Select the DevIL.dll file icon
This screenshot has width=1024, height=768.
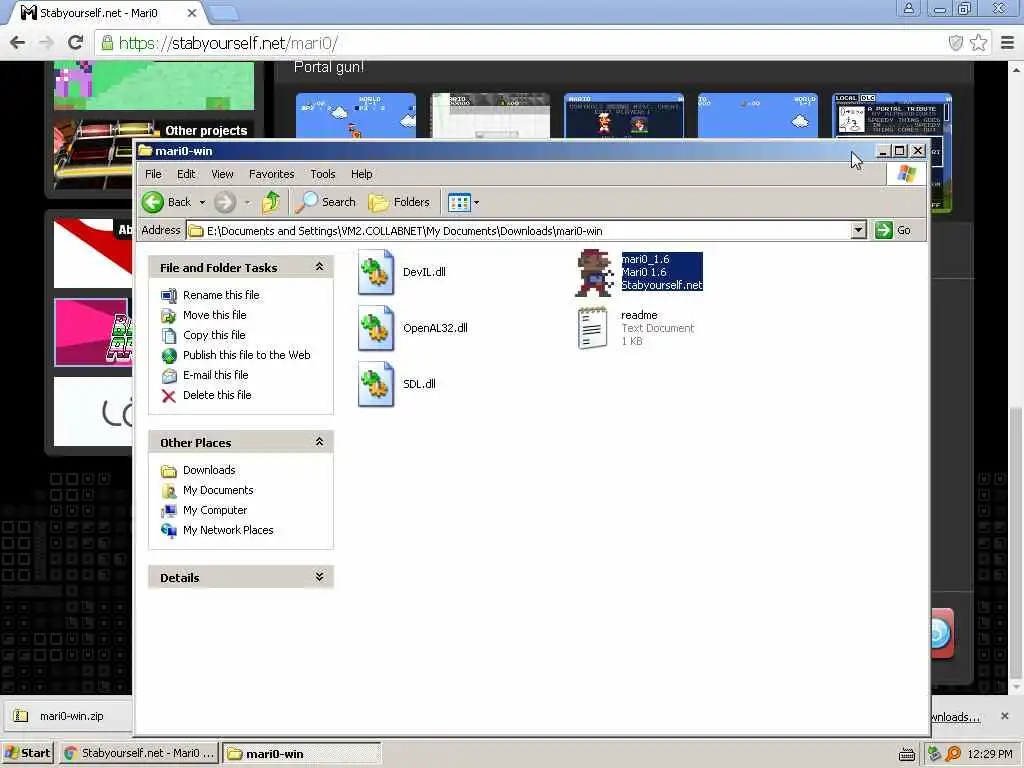pyautogui.click(x=376, y=272)
